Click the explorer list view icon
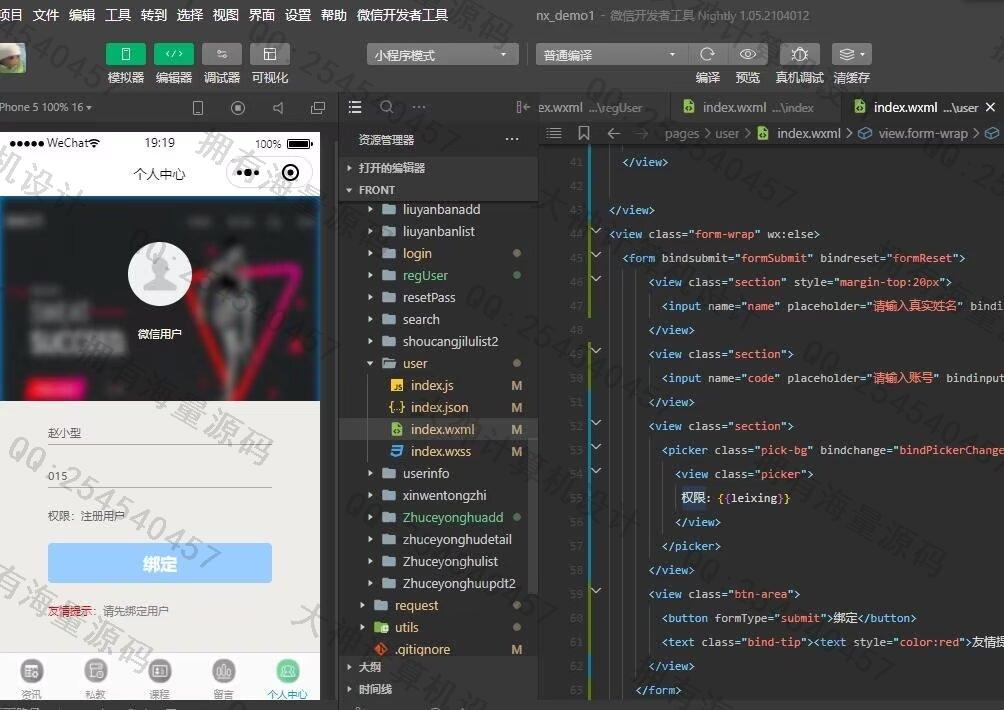 355,107
